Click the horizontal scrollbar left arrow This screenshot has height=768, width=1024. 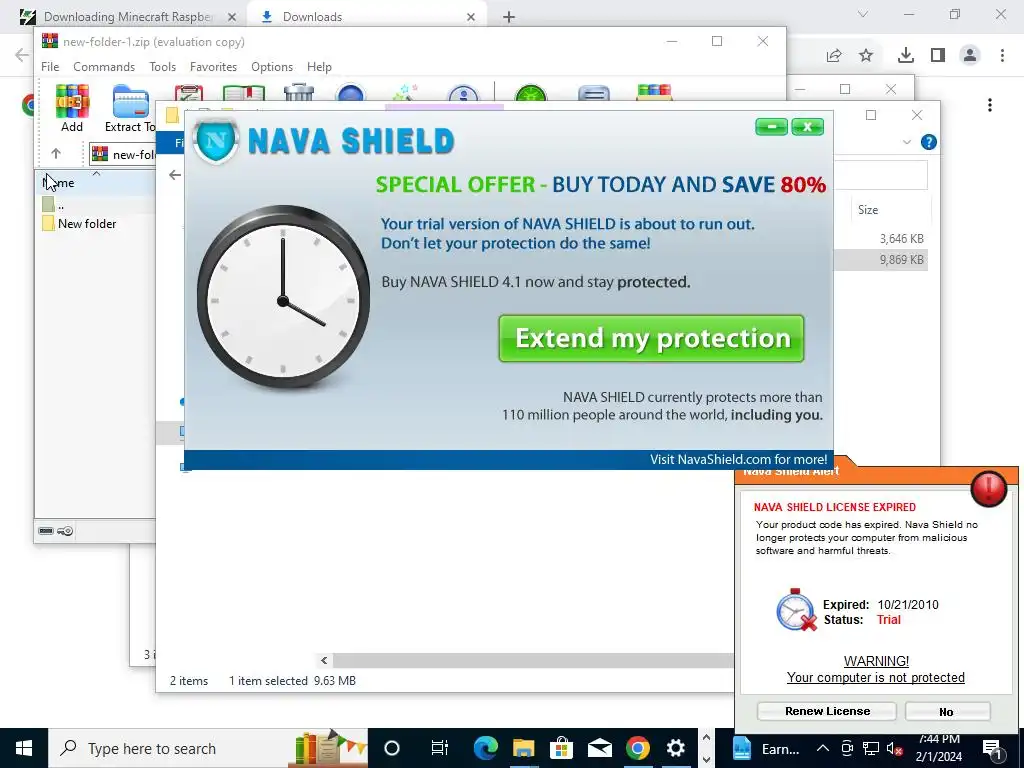(324, 661)
